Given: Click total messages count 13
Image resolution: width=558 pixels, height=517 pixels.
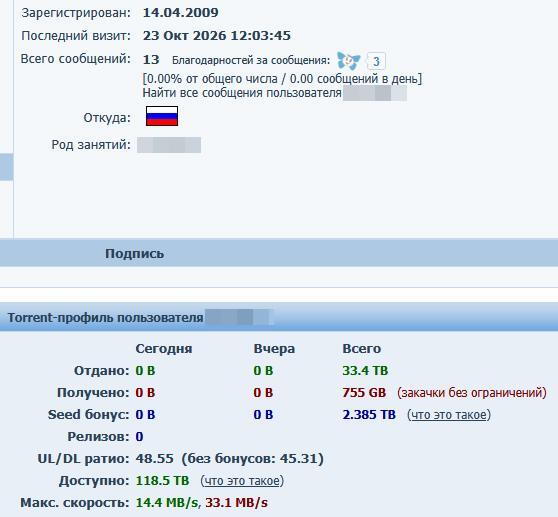Looking at the screenshot, I should point(151,59).
